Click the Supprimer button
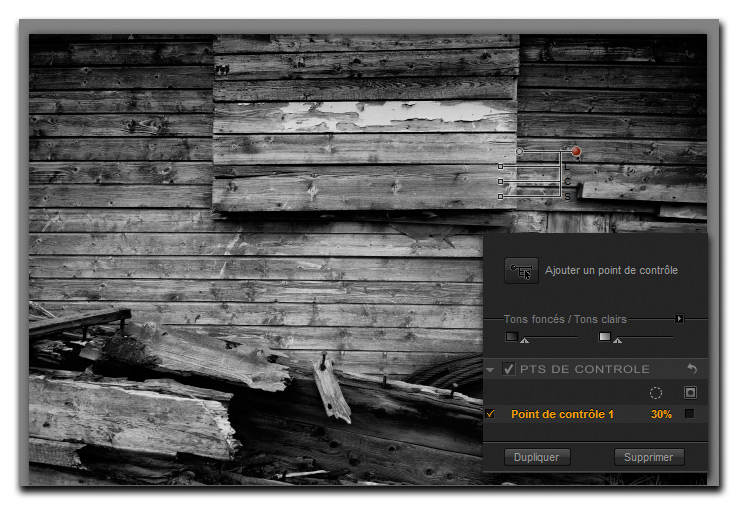The height and width of the screenshot is (505, 738). pyautogui.click(x=649, y=457)
